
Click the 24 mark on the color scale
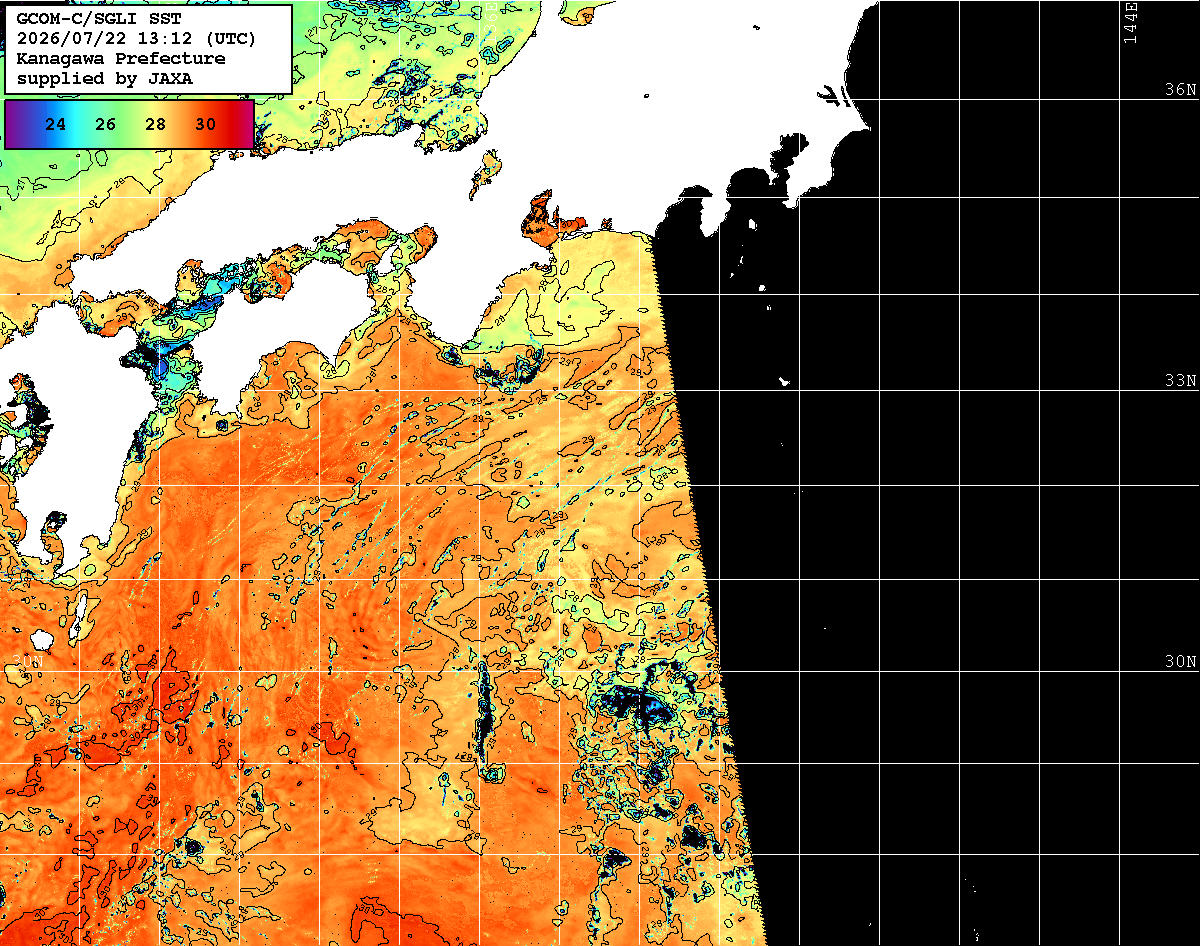click(56, 124)
